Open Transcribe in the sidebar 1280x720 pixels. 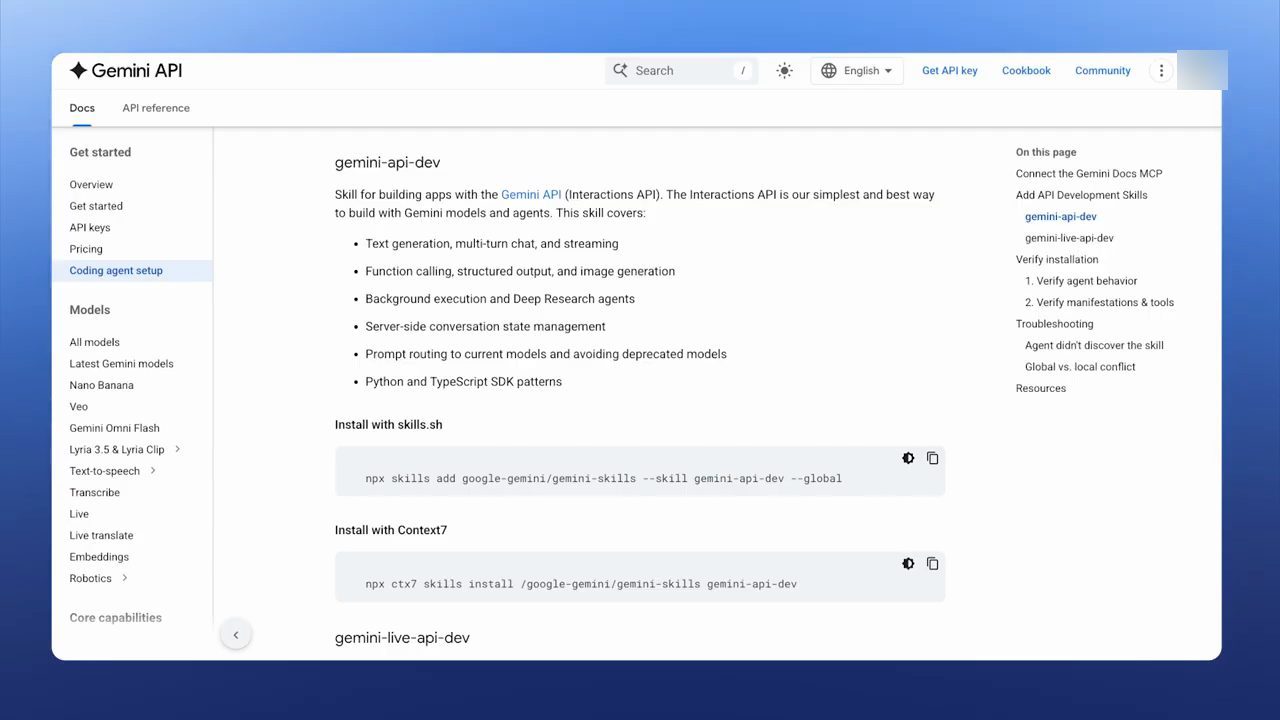point(94,493)
